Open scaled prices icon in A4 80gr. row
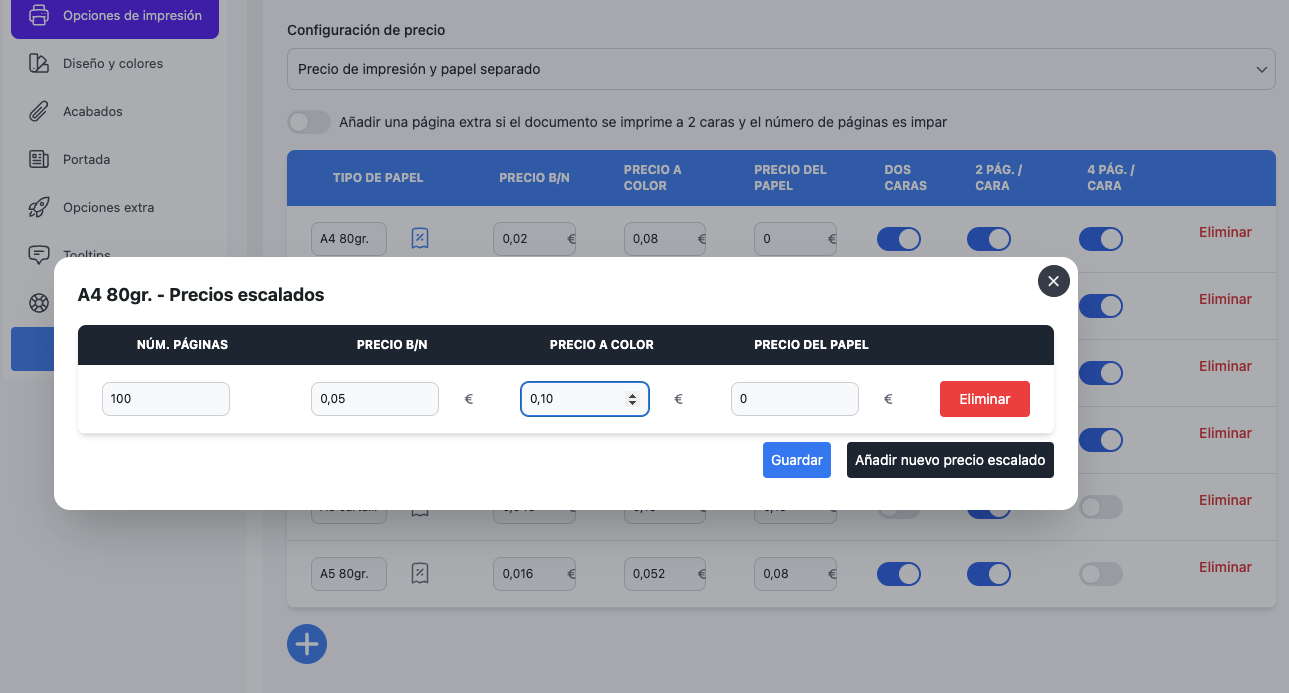The image size is (1289, 693). (x=420, y=239)
